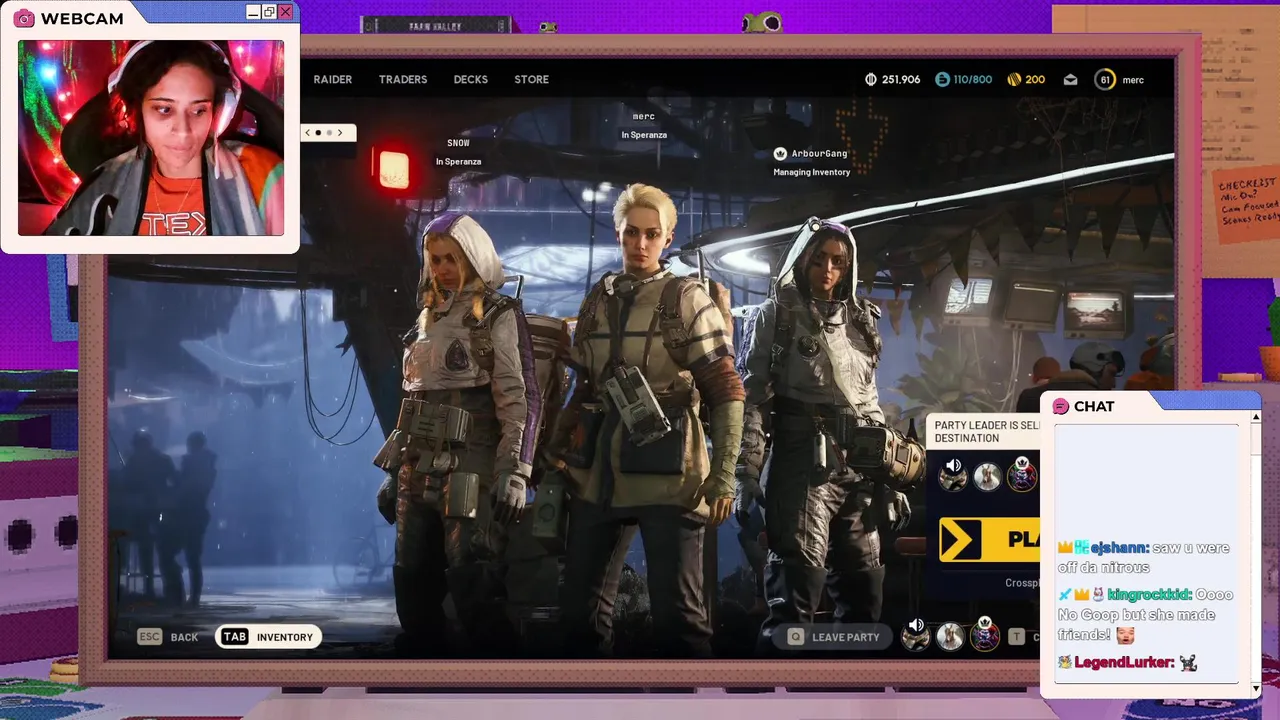Switch to the TRADERS tab
Screen dimensions: 1280x720
click(x=403, y=79)
